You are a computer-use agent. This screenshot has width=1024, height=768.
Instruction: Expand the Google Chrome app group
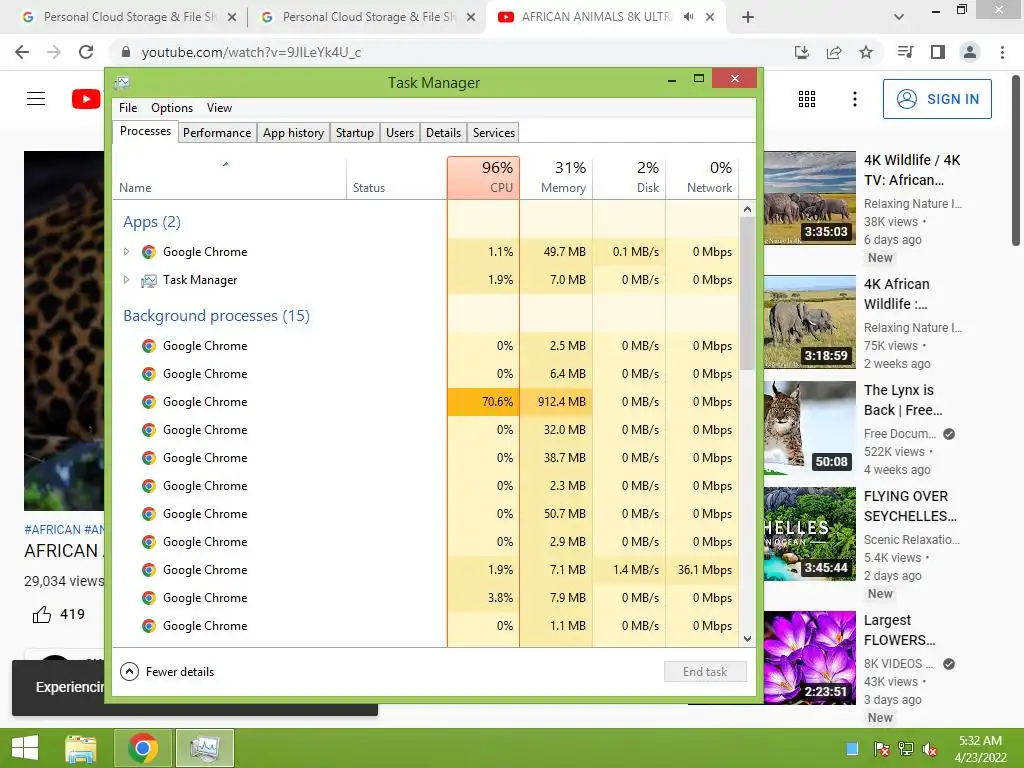pyautogui.click(x=127, y=251)
